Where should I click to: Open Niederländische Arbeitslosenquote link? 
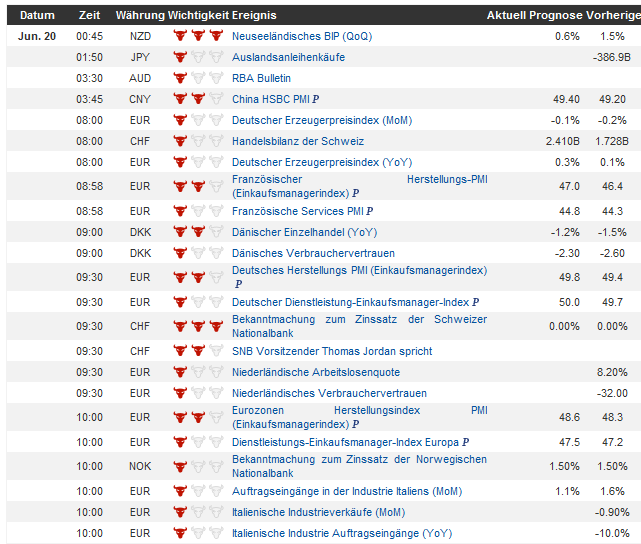(316, 372)
